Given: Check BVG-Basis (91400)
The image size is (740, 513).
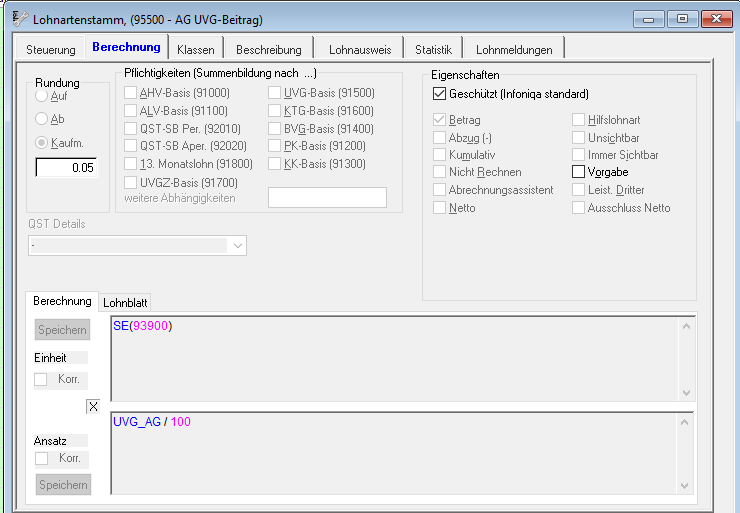Looking at the screenshot, I should 274,129.
